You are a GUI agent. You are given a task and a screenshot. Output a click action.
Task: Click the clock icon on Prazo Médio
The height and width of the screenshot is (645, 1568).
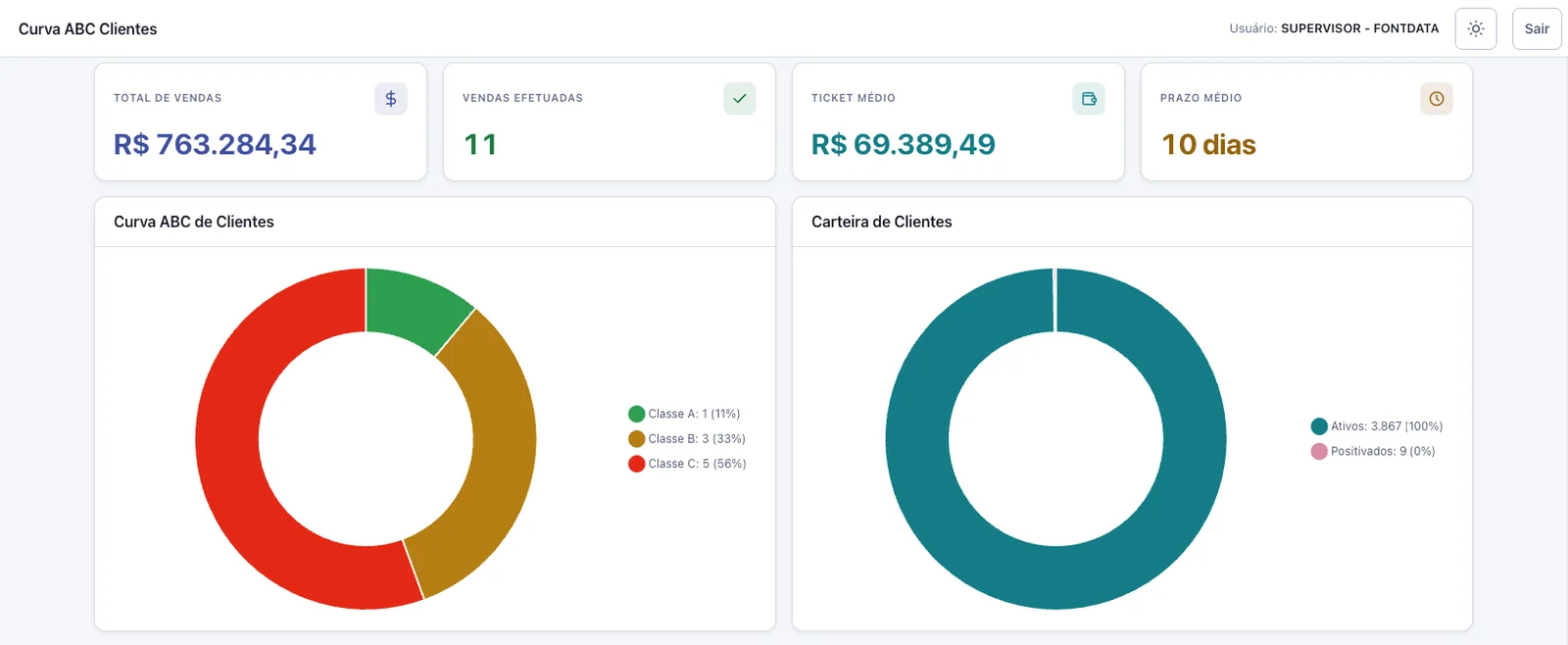(1437, 98)
